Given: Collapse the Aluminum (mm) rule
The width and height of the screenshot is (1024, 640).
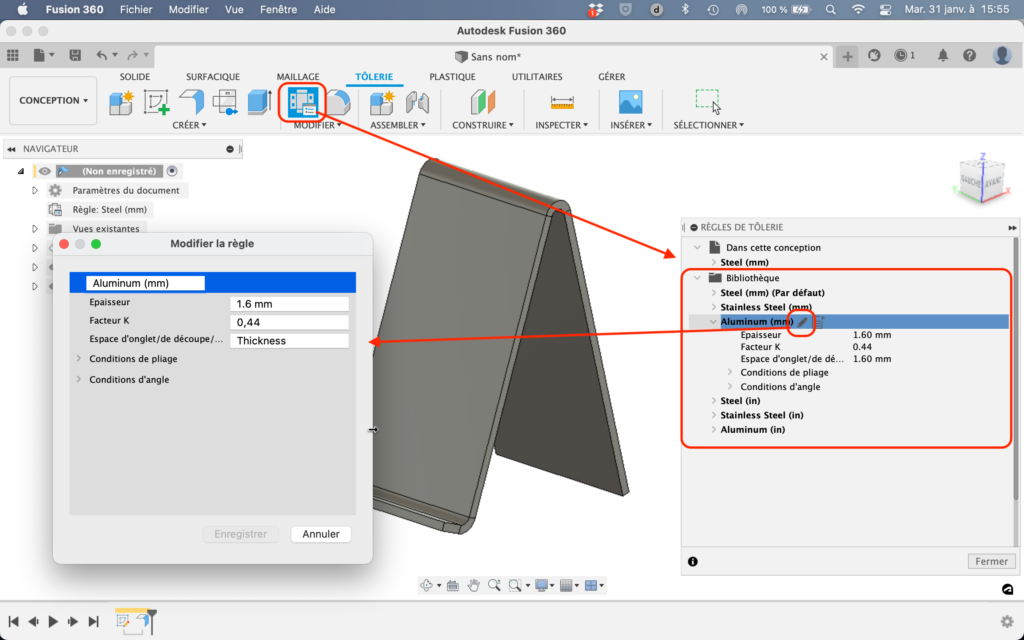Looking at the screenshot, I should (713, 321).
